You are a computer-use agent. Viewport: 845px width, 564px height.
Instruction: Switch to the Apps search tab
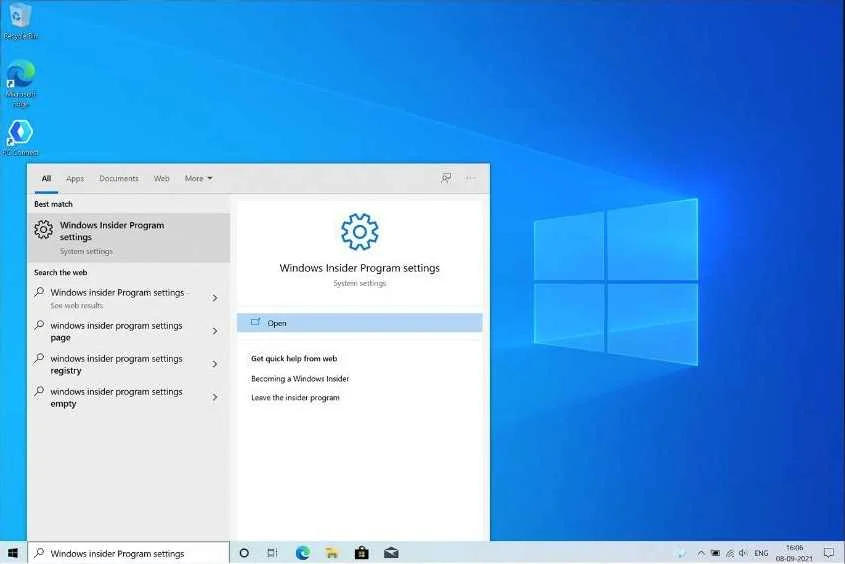[x=75, y=178]
